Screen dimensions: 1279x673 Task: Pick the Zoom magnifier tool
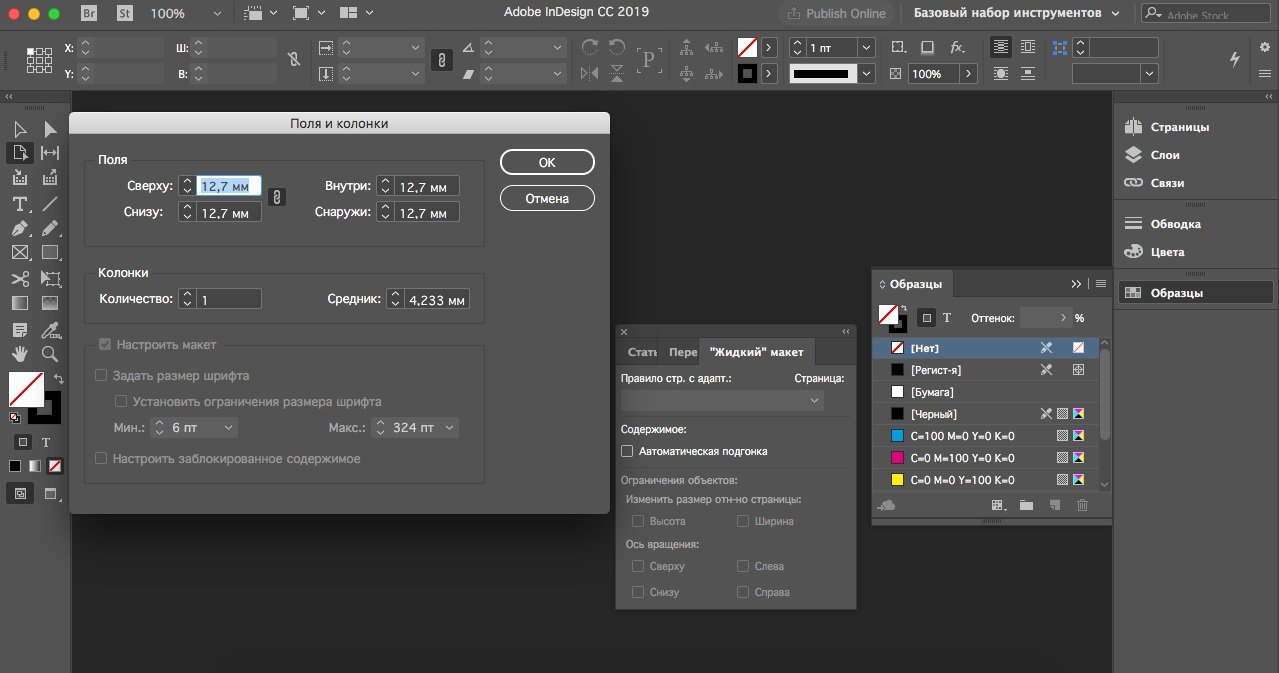(x=50, y=354)
